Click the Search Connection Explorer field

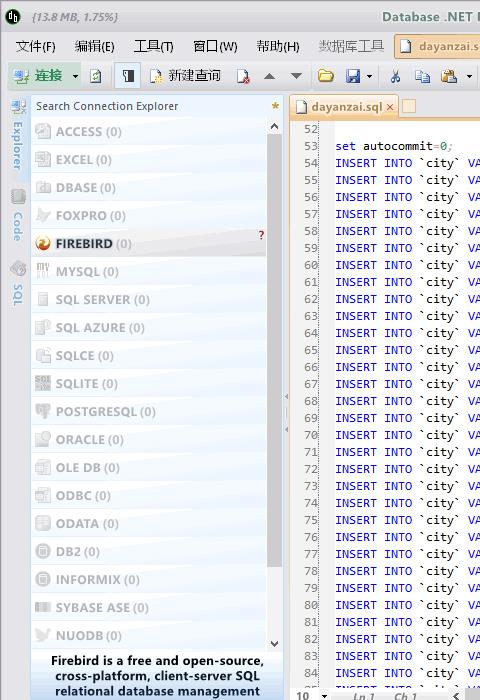151,106
